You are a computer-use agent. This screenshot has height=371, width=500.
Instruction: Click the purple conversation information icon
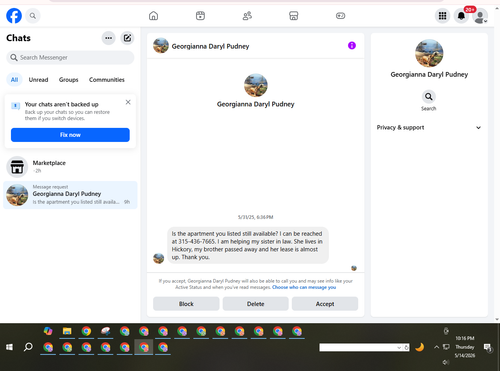coord(352,46)
